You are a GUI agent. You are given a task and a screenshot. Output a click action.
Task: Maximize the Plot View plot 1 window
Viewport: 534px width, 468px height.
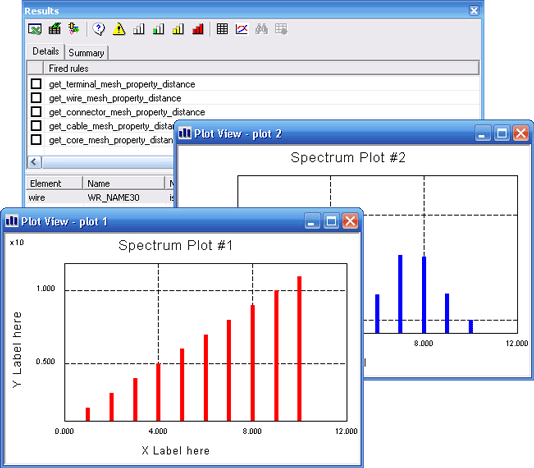331,221
